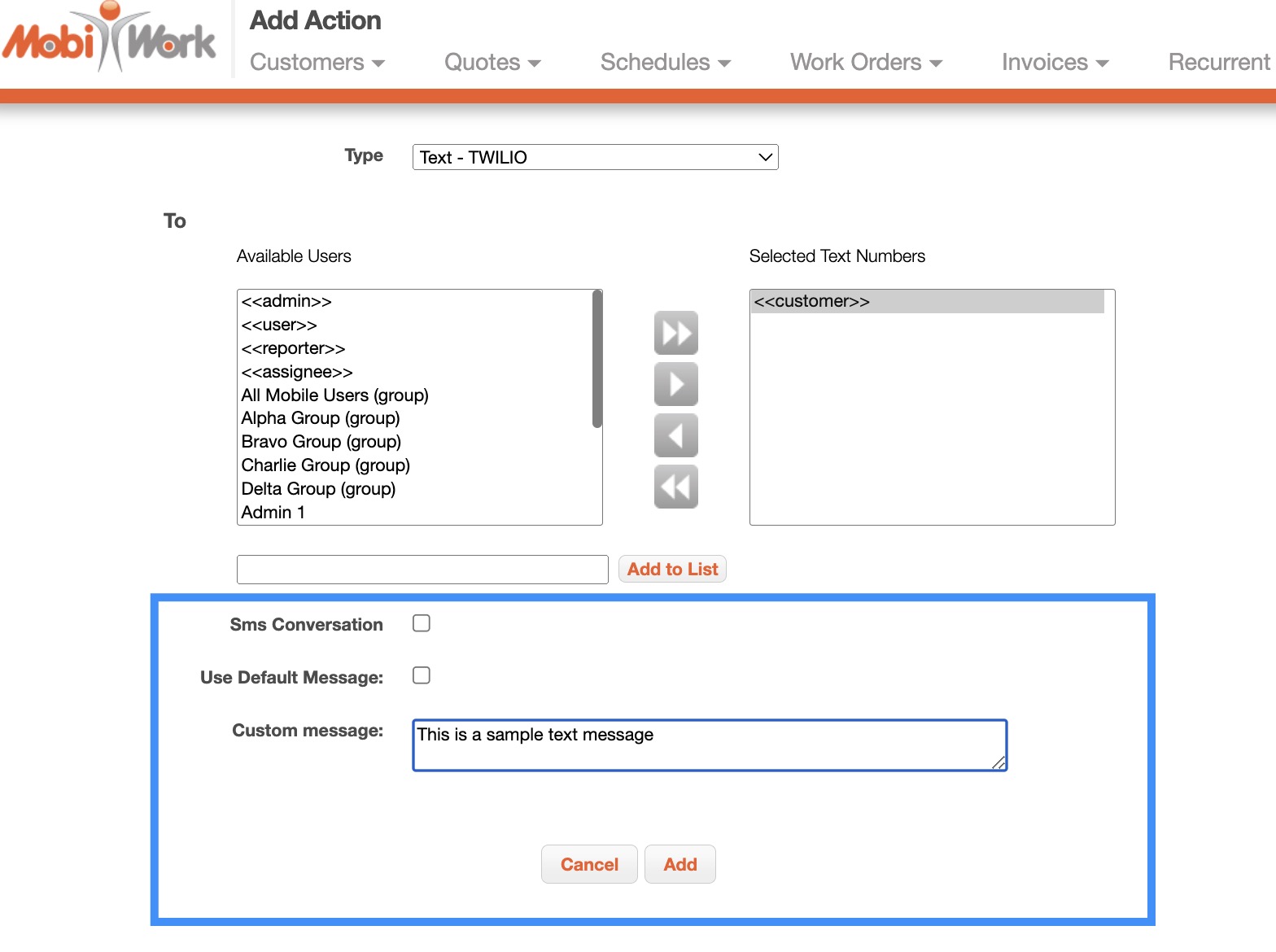Click the move selected right arrow icon
The image size is (1276, 952).
click(675, 384)
